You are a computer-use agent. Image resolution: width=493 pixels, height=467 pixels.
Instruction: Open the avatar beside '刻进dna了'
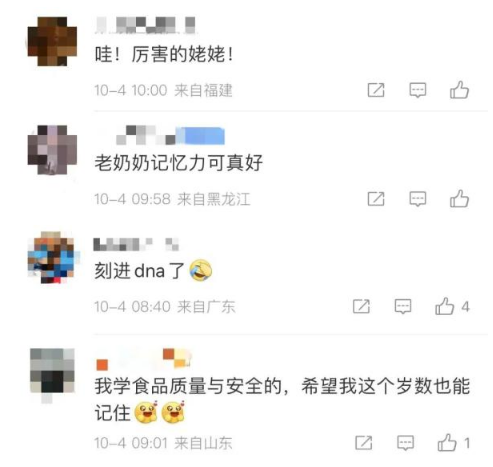52,257
